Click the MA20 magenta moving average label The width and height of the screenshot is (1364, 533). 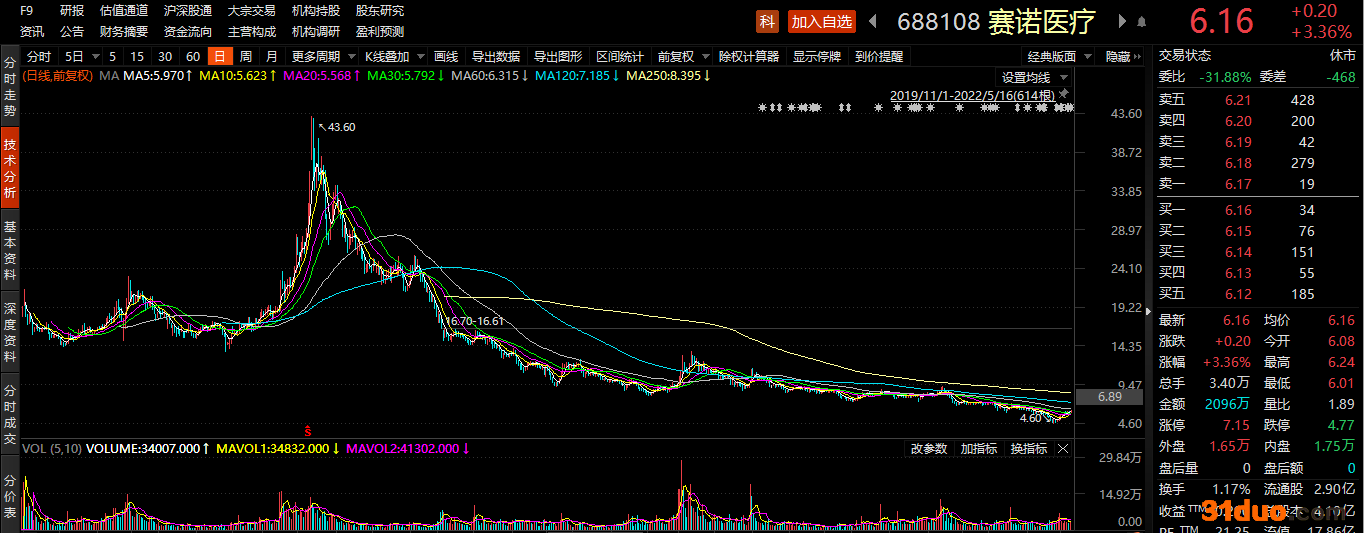click(x=322, y=75)
